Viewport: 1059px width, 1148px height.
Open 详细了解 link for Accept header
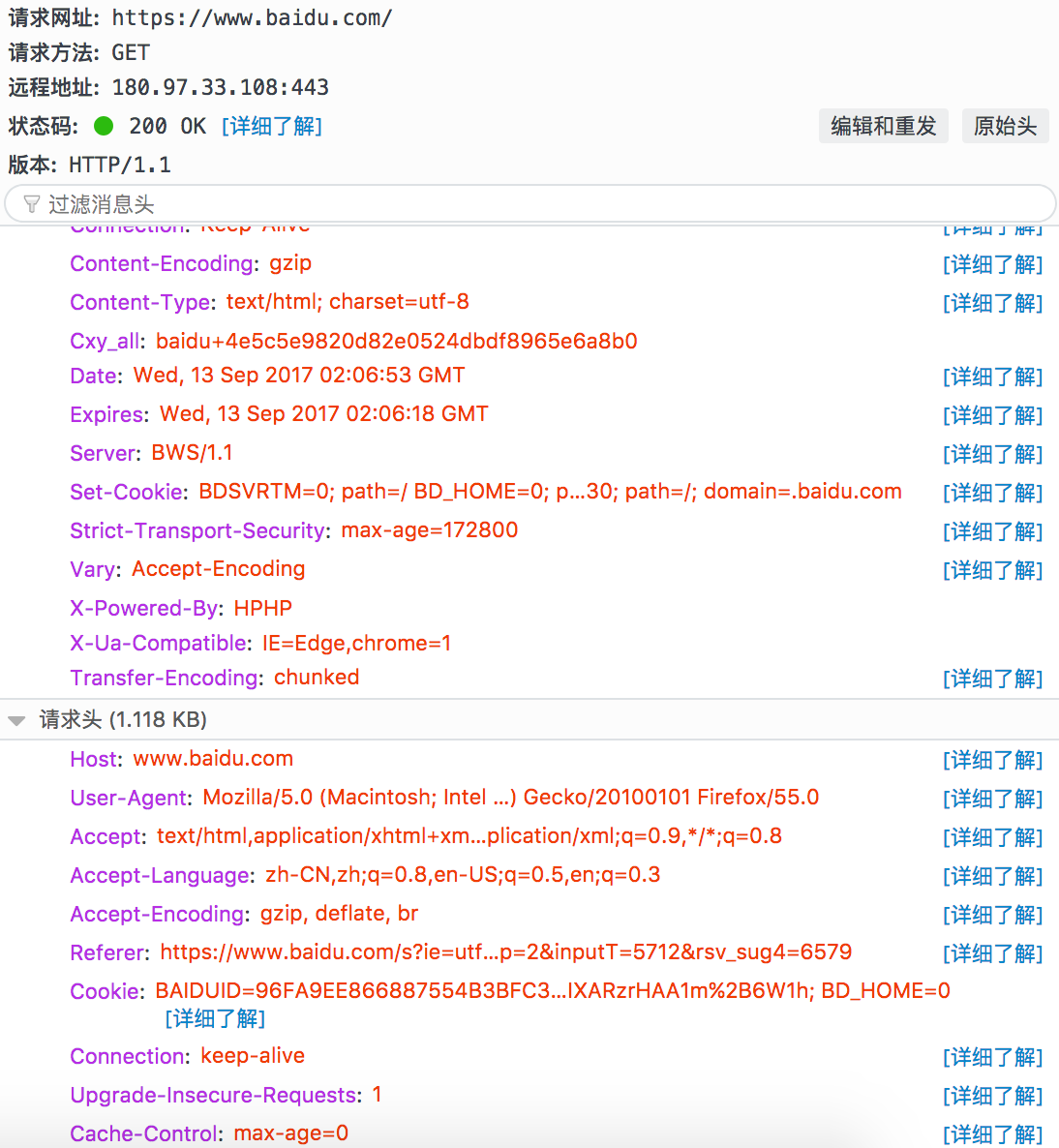(992, 837)
